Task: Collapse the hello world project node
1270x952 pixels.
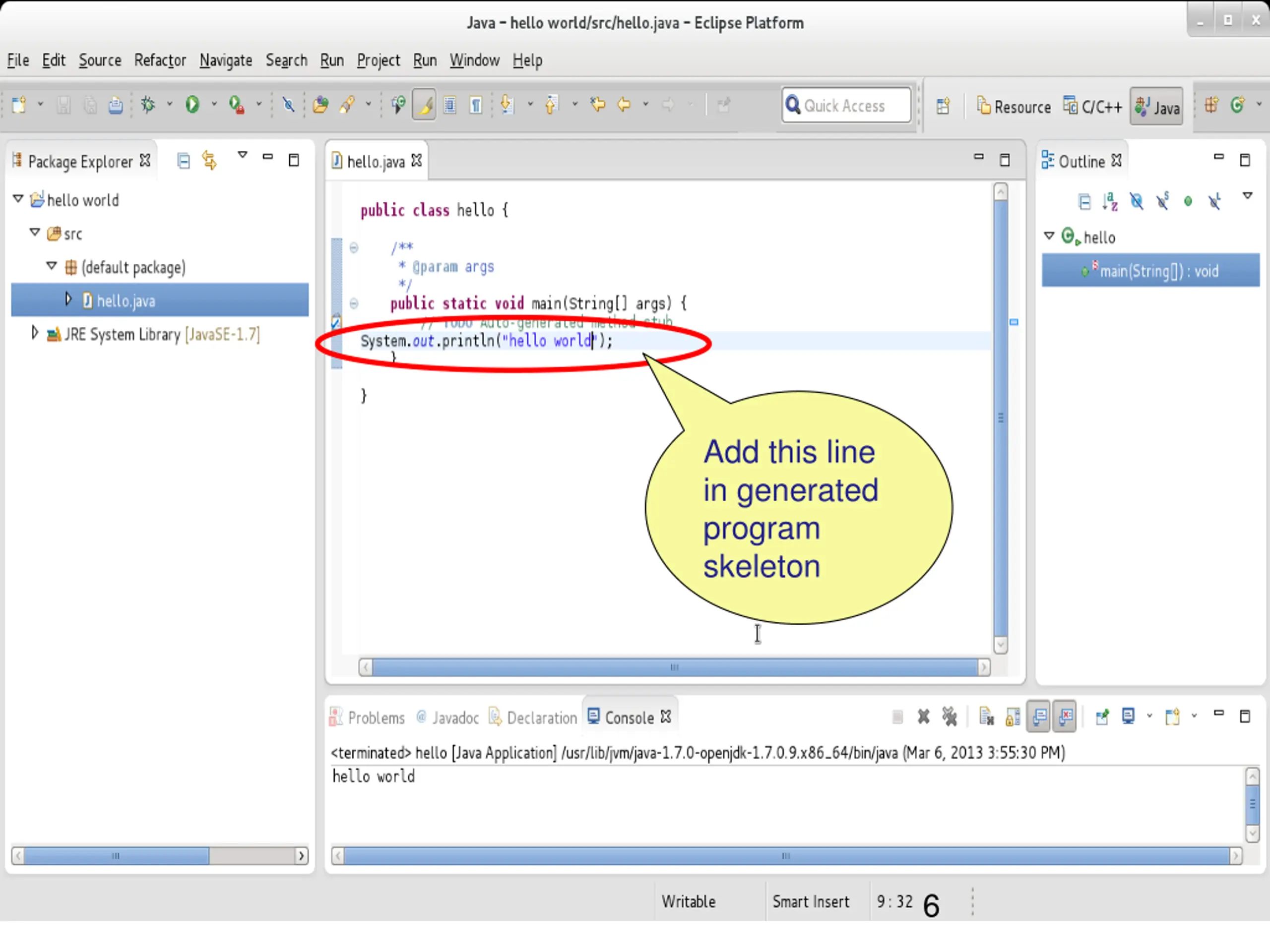Action: [x=18, y=199]
